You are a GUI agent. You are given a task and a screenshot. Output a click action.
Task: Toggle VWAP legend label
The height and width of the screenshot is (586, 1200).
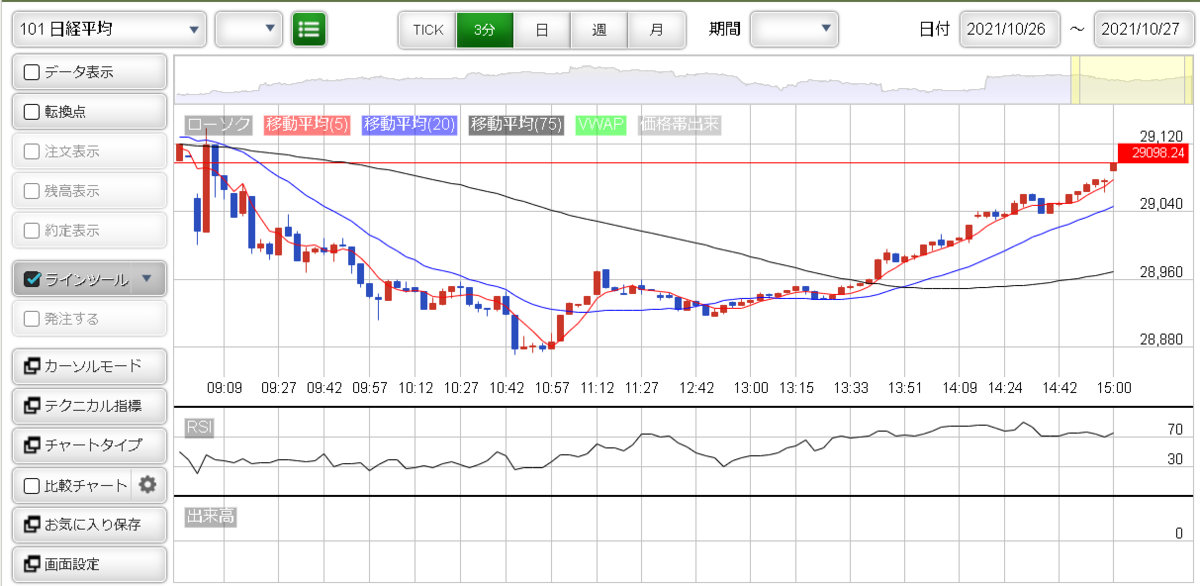point(601,125)
